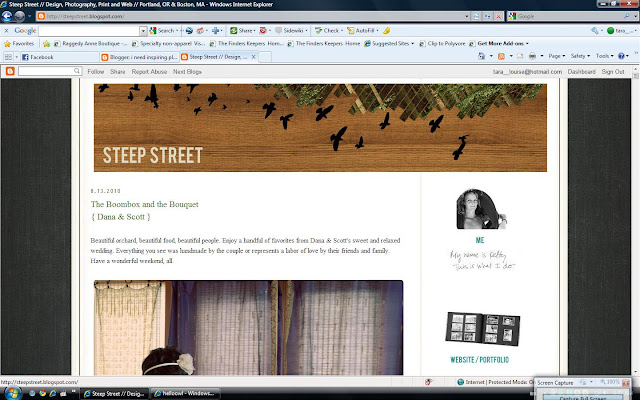Open the Raggedy Anne Boutique favorite
Screen dimensions: 640x400
pos(91,43)
